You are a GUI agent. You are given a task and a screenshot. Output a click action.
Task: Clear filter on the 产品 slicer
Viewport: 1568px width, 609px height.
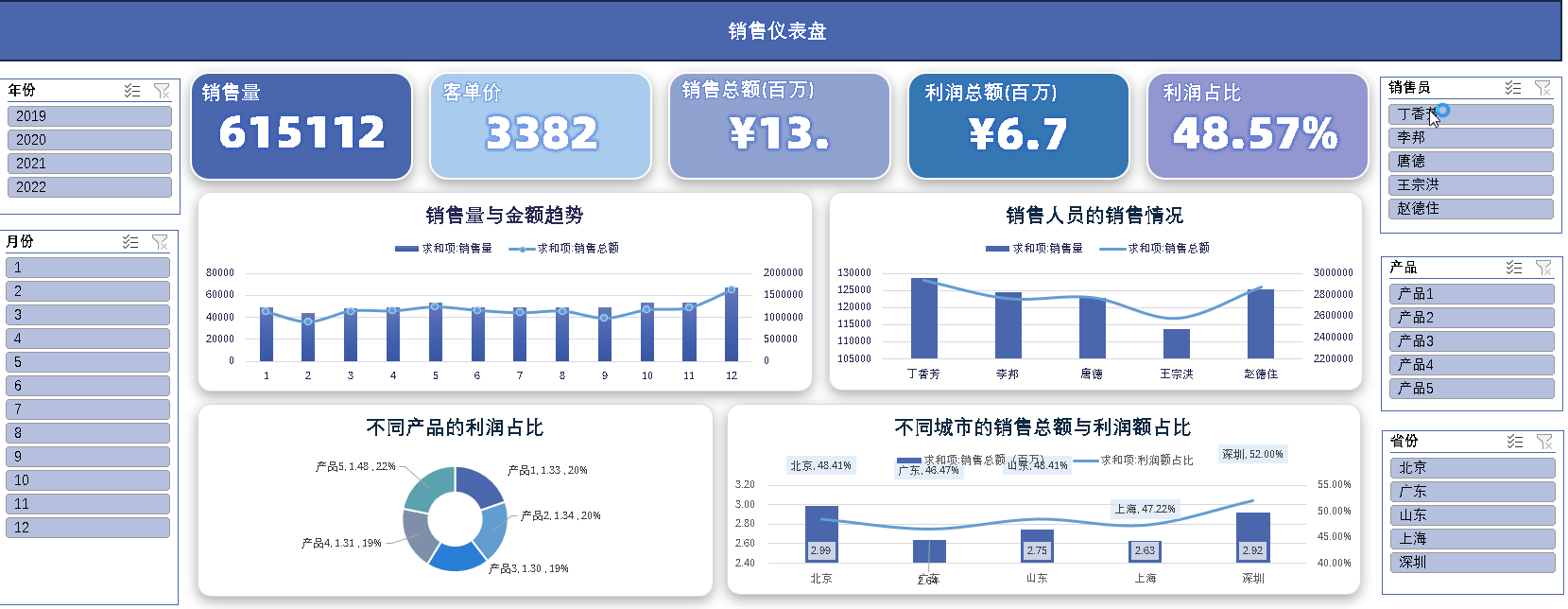pos(1543,268)
